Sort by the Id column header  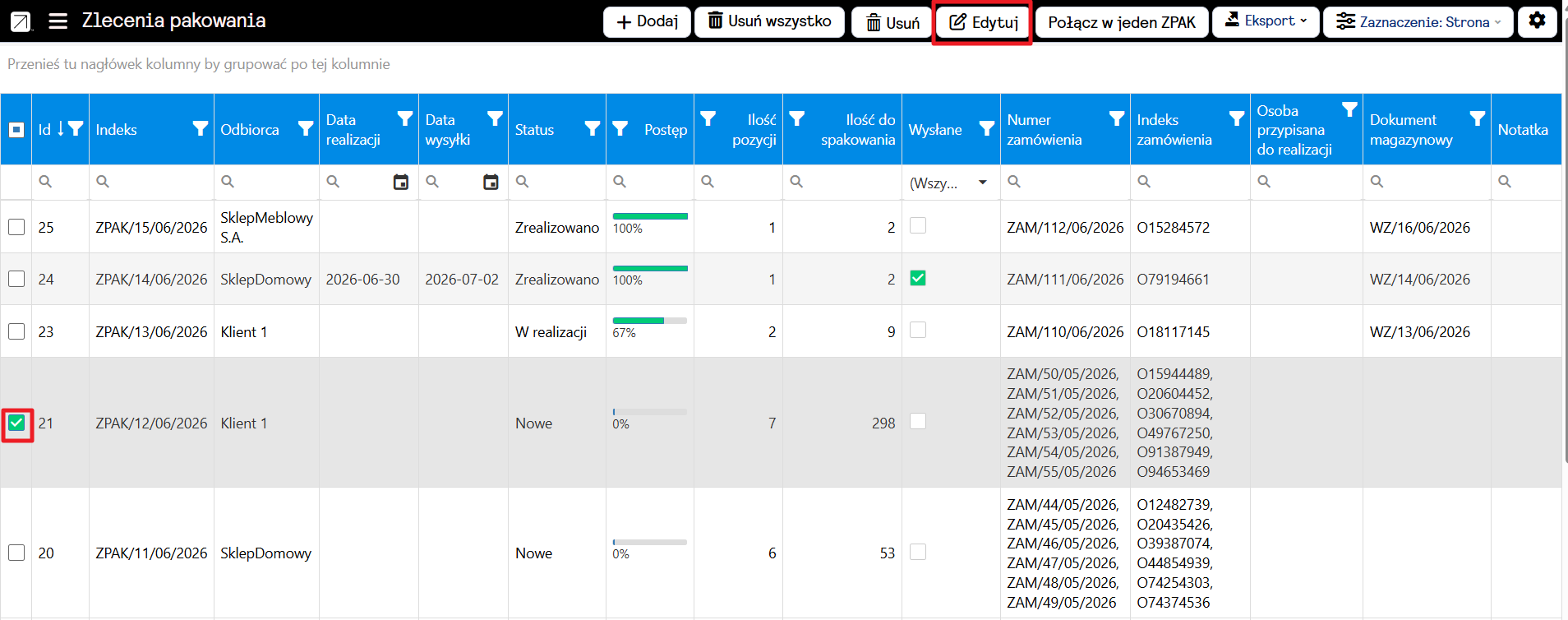tap(45, 129)
